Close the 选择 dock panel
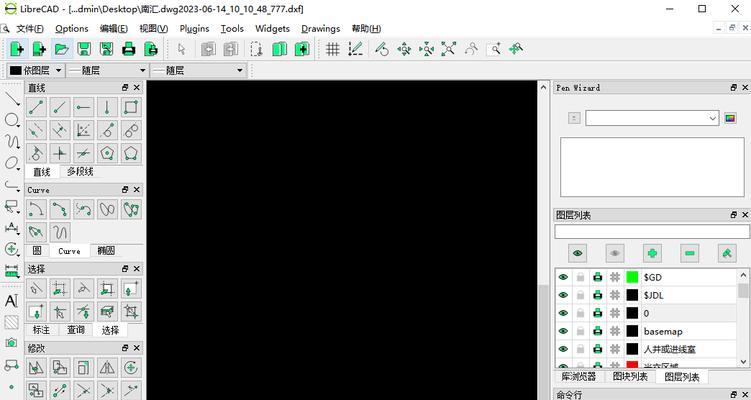 137,269
